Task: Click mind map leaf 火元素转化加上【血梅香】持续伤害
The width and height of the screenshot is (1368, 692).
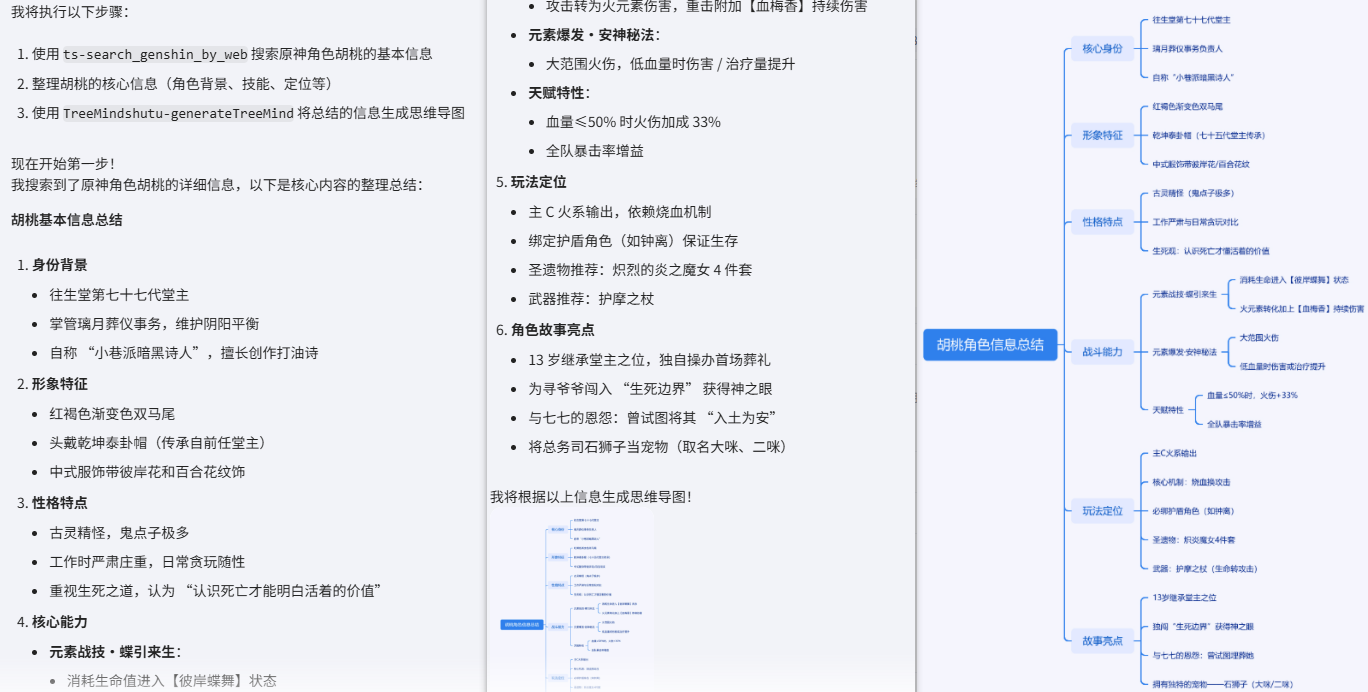Action: click(1301, 309)
